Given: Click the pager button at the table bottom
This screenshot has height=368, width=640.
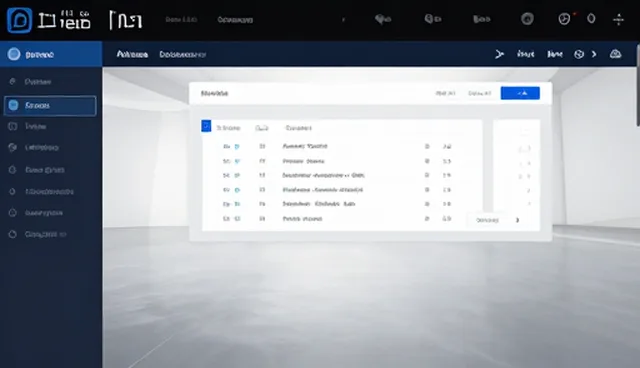Looking at the screenshot, I should click(x=487, y=220).
